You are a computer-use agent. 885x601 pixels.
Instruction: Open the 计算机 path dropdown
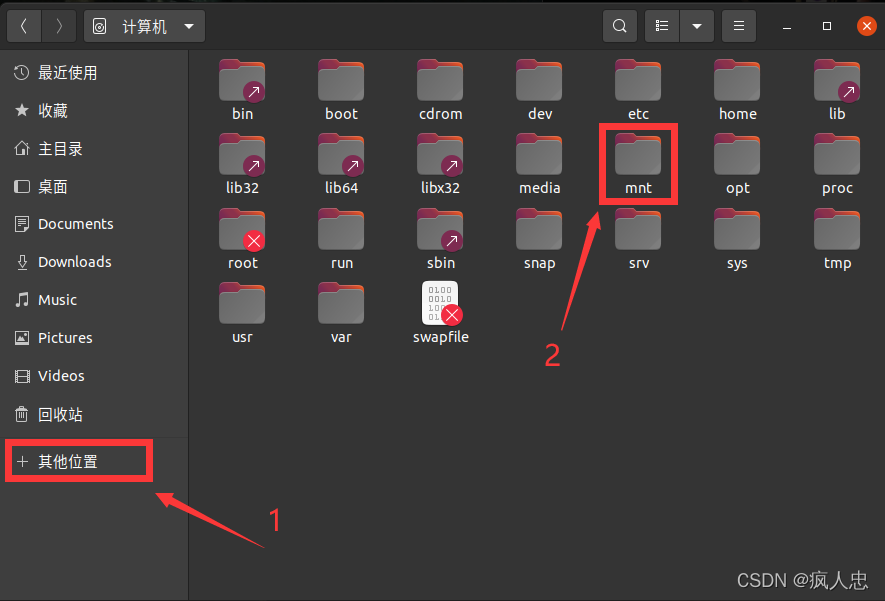pos(144,26)
